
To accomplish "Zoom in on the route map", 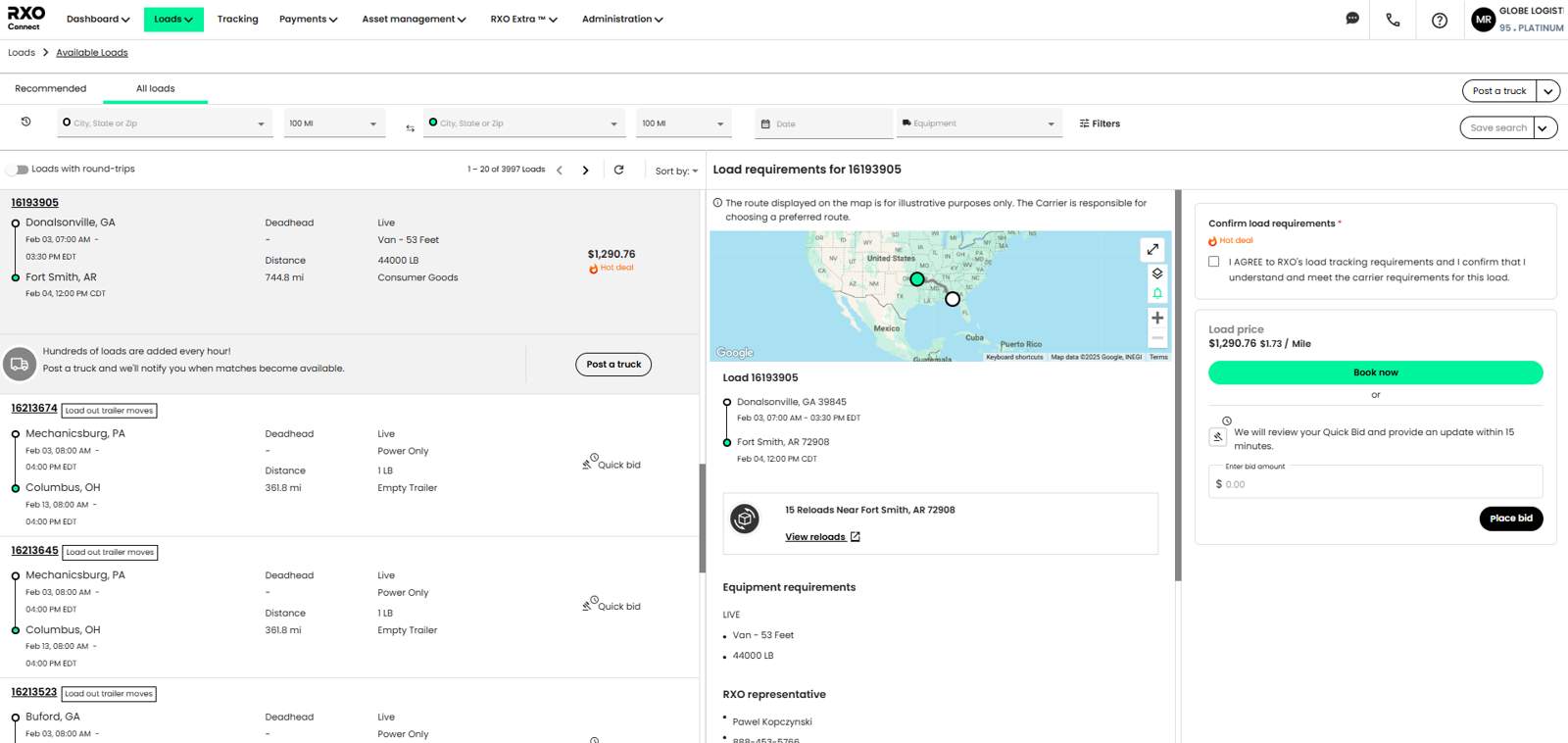I will (x=1157, y=318).
